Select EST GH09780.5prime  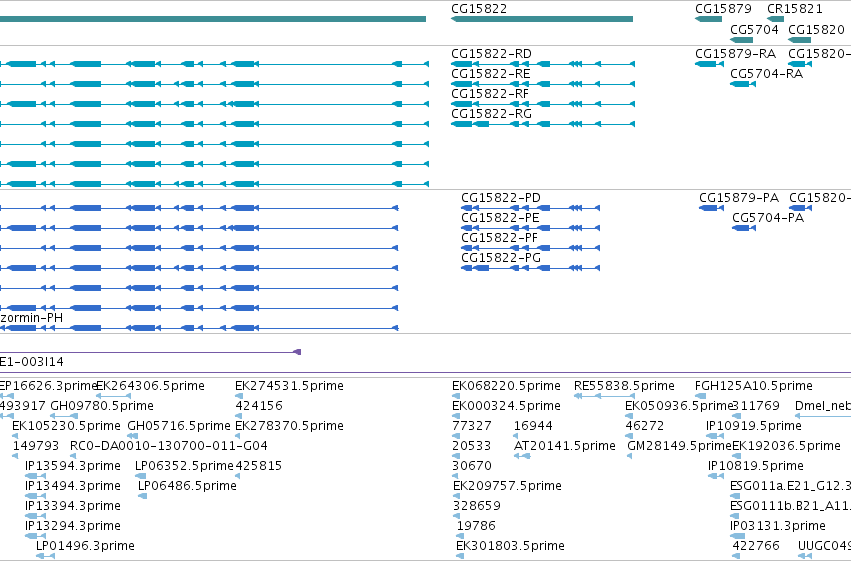pyautogui.click(x=102, y=406)
